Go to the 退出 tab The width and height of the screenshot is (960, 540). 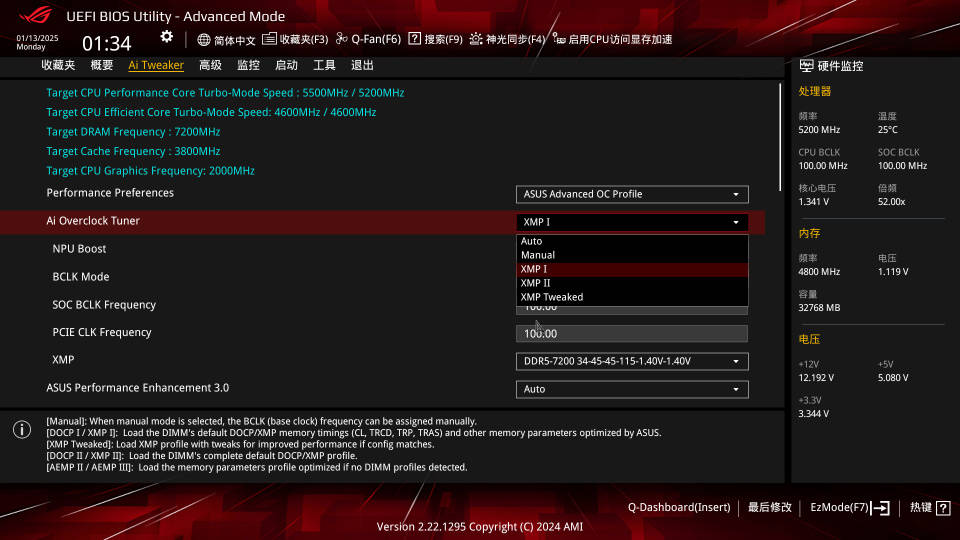[362, 65]
